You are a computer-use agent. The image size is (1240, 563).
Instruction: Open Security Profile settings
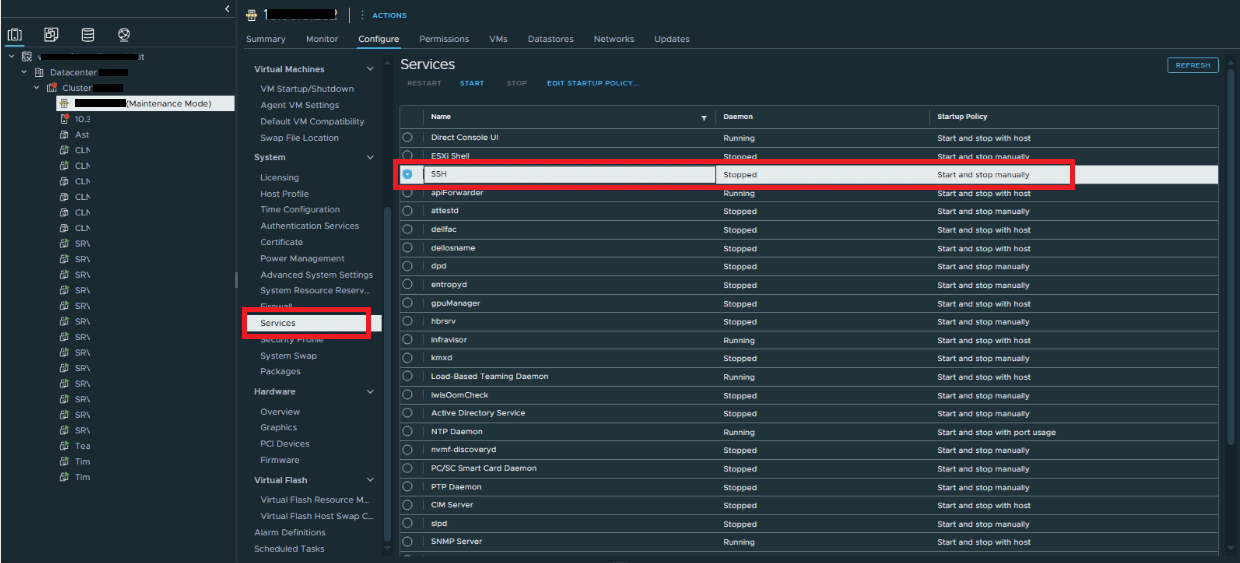tap(291, 340)
